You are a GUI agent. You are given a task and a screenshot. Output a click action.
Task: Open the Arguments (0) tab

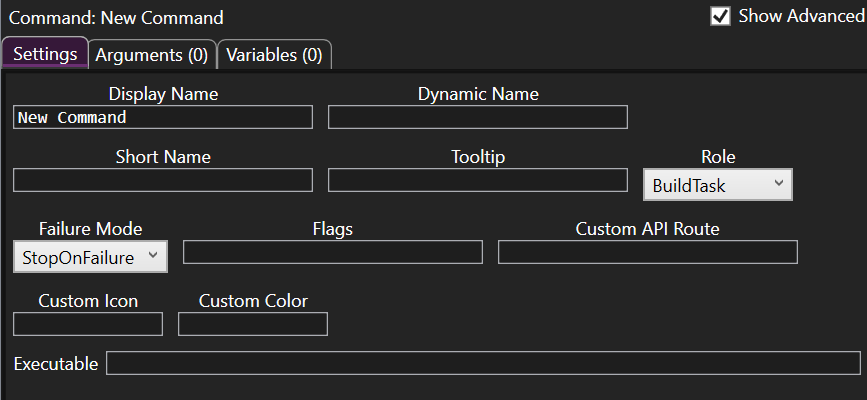tap(152, 55)
